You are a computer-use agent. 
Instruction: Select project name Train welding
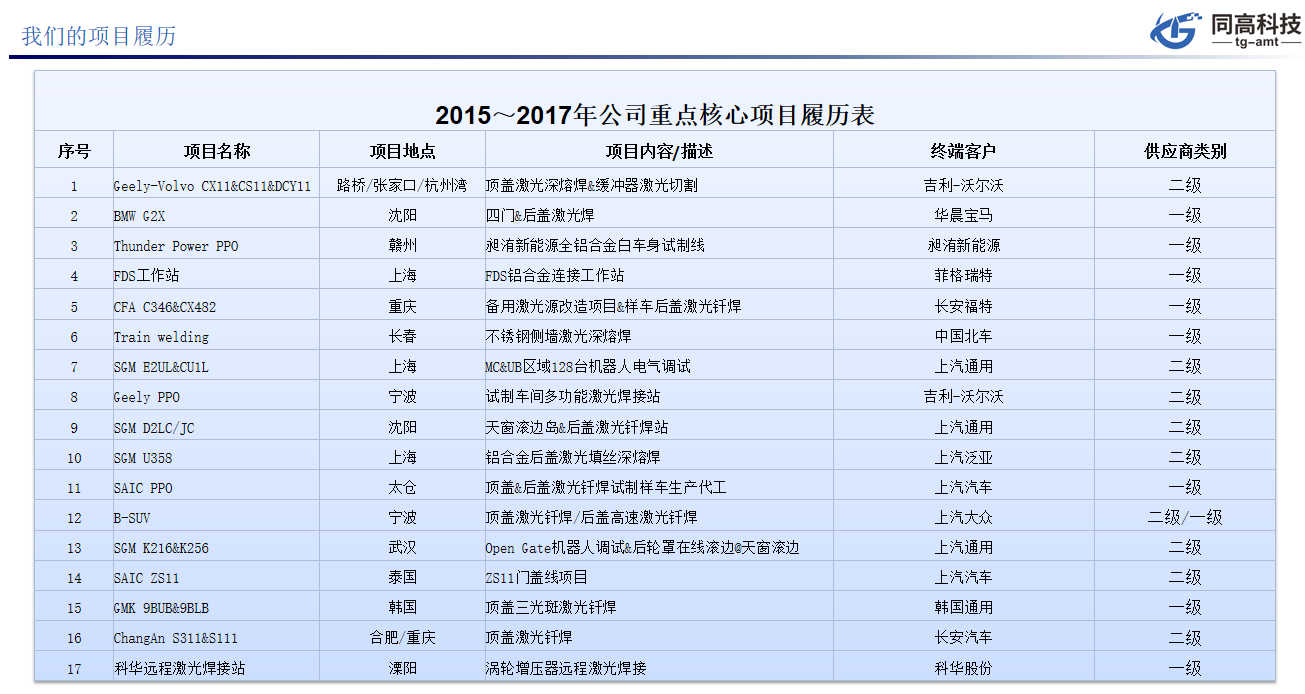point(161,337)
